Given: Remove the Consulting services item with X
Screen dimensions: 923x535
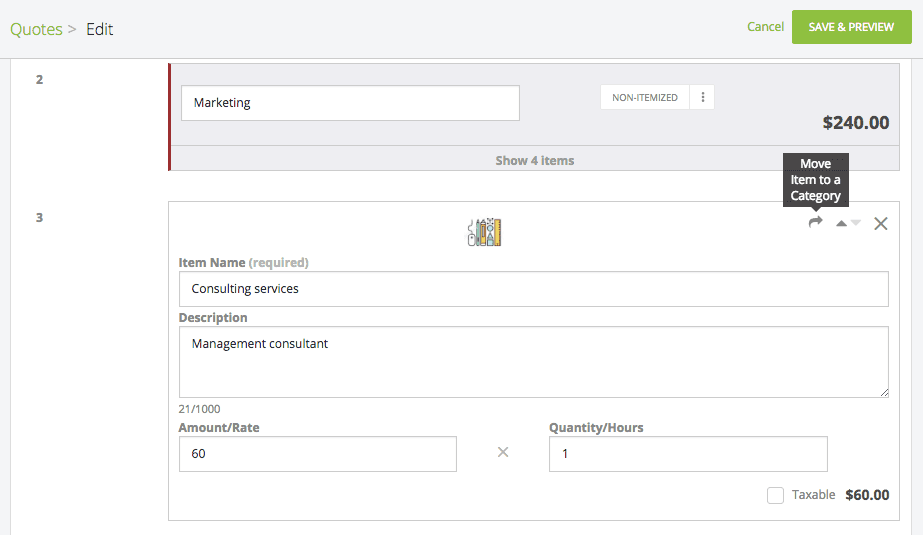Looking at the screenshot, I should pyautogui.click(x=881, y=224).
